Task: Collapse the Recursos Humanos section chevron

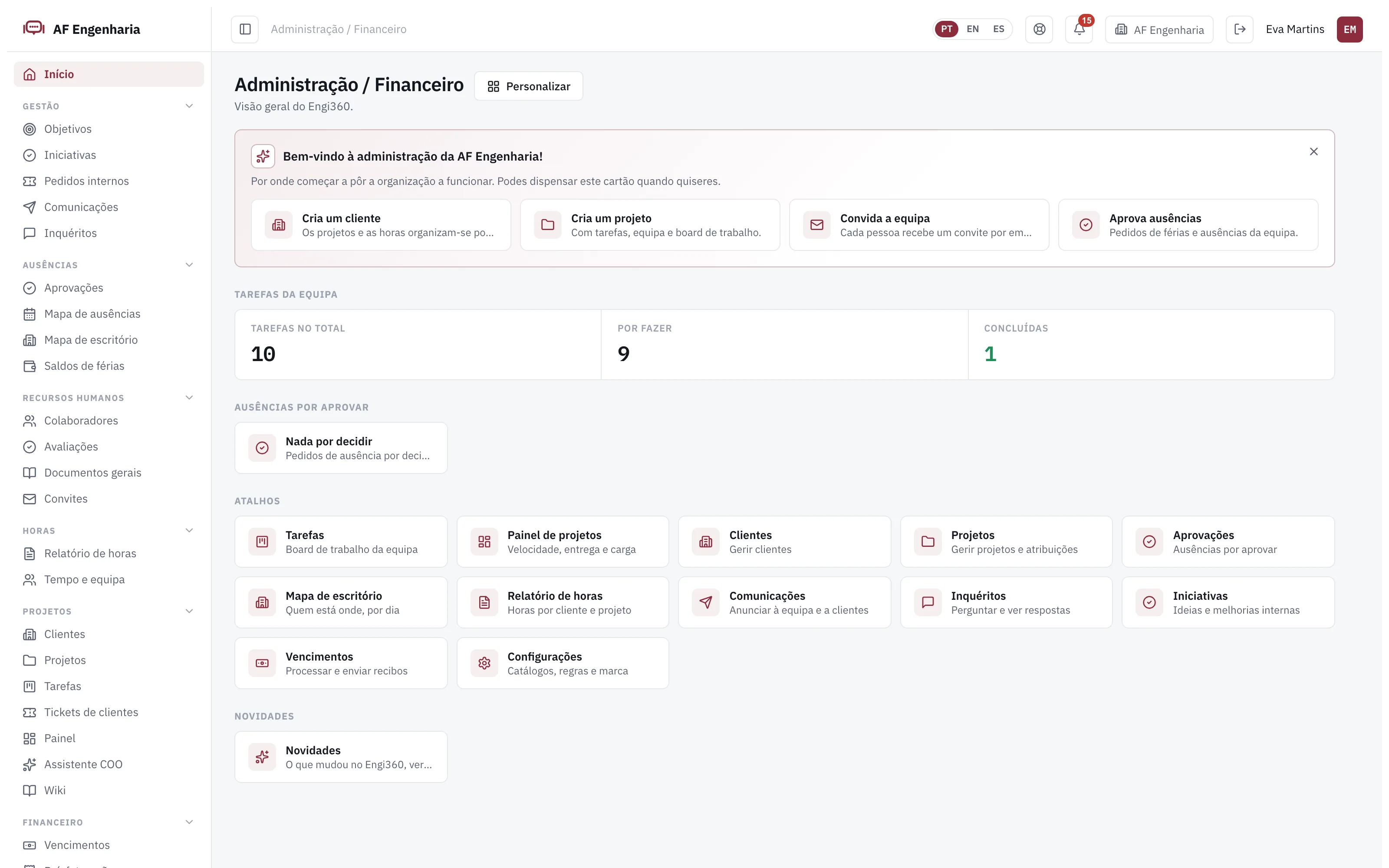Action: coord(189,398)
